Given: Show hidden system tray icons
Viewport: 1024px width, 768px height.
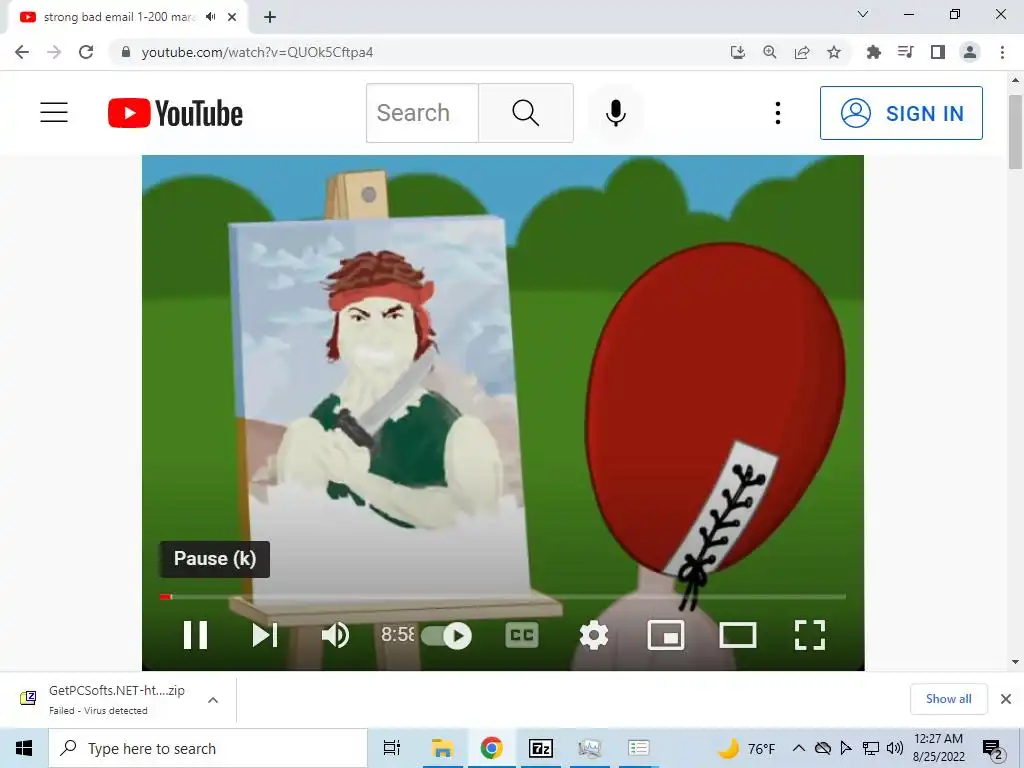Looking at the screenshot, I should coord(798,748).
